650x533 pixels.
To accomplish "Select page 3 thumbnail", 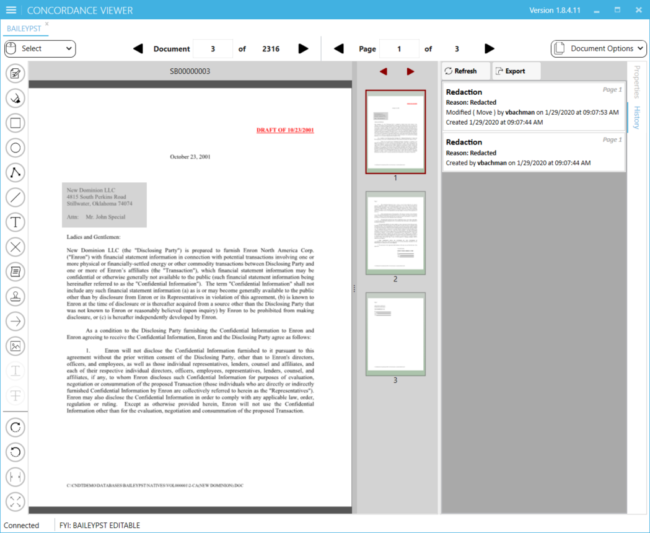I will 395,334.
